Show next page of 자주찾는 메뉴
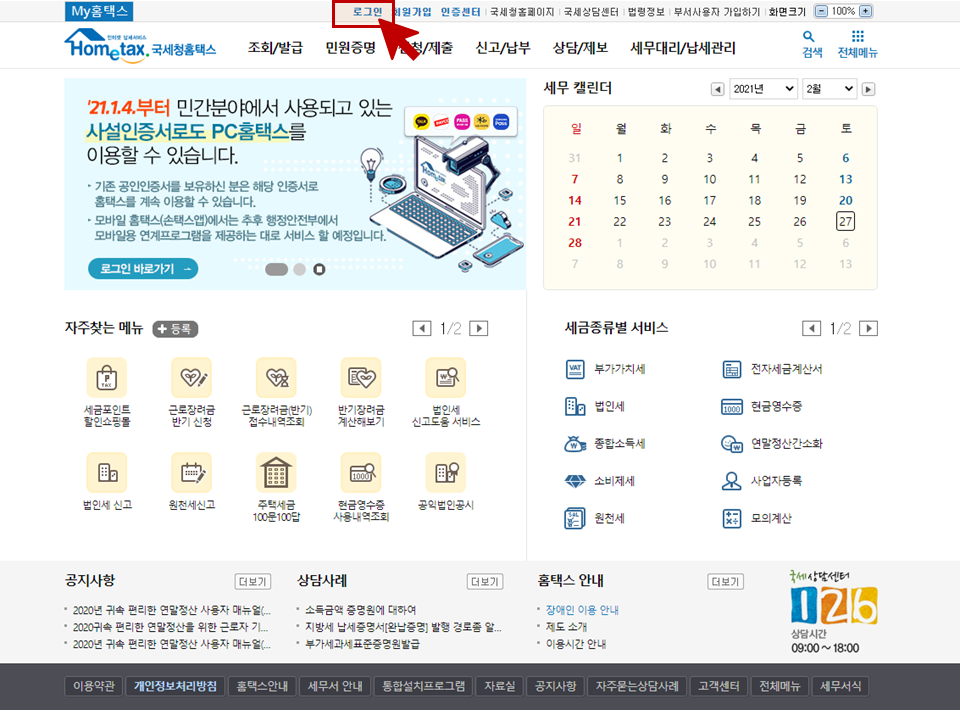This screenshot has height=710, width=960. point(479,329)
